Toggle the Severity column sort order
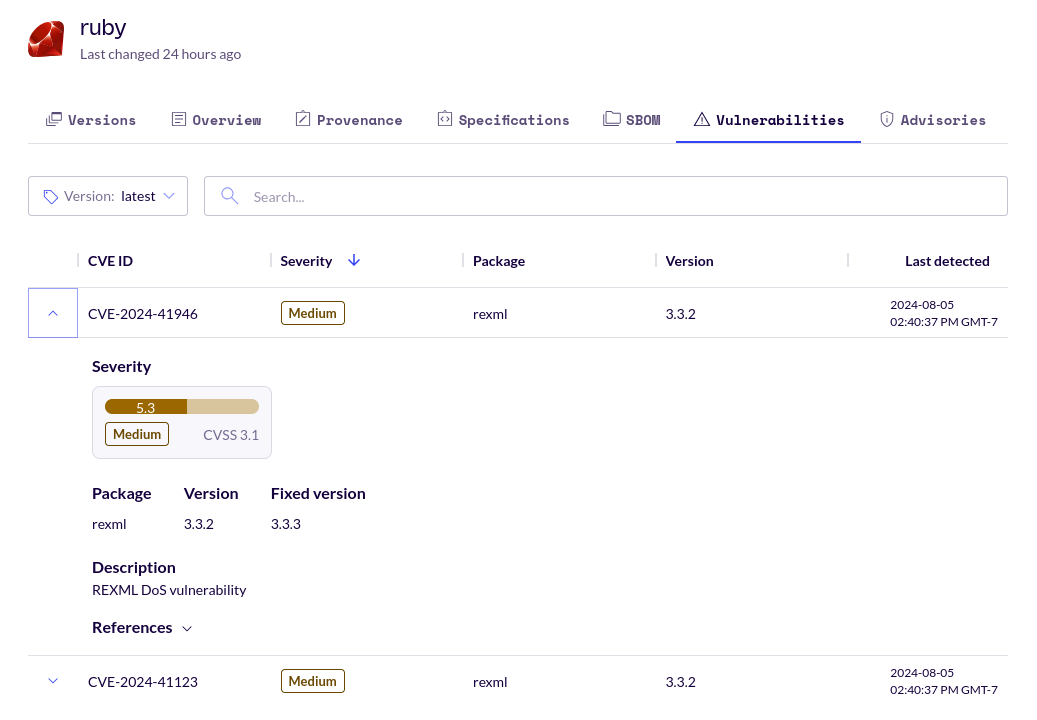The image size is (1037, 720). [354, 260]
